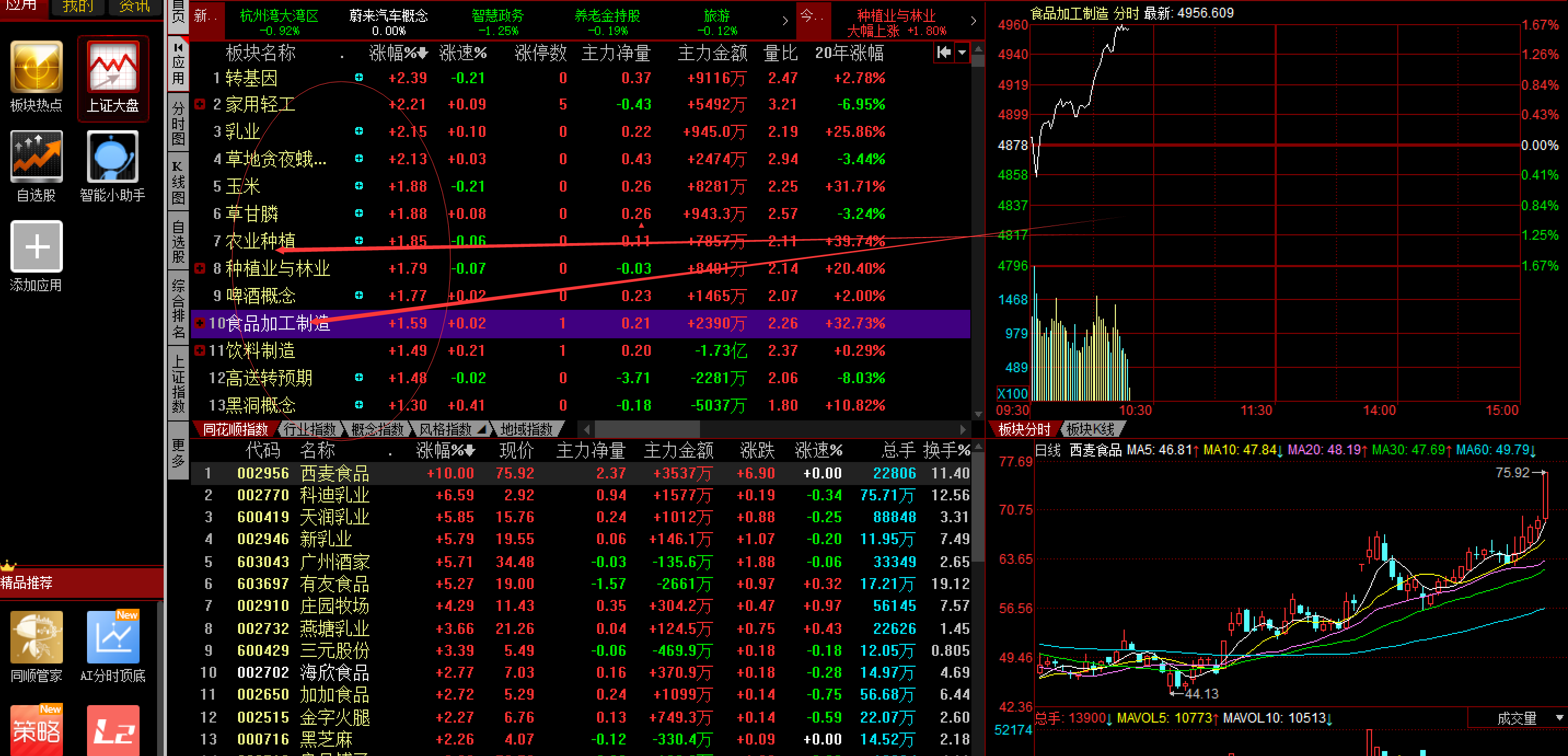
Task: Launch the 智能小助手 assistant icon
Action: coord(113,157)
